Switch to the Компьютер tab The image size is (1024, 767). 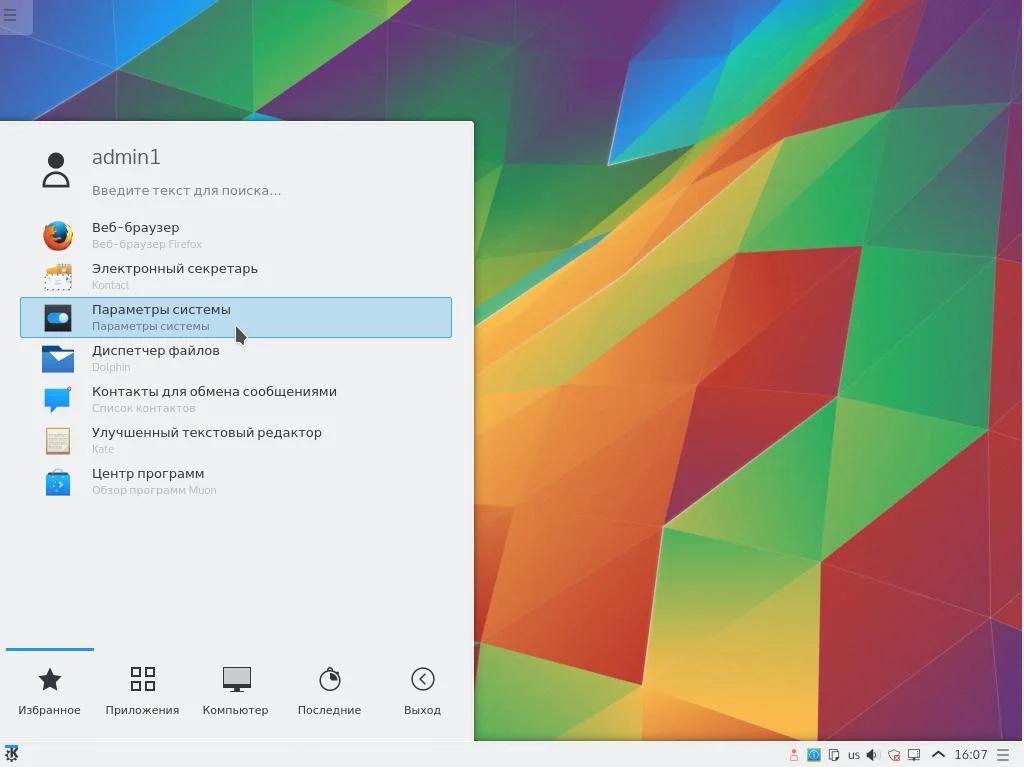[x=236, y=692]
